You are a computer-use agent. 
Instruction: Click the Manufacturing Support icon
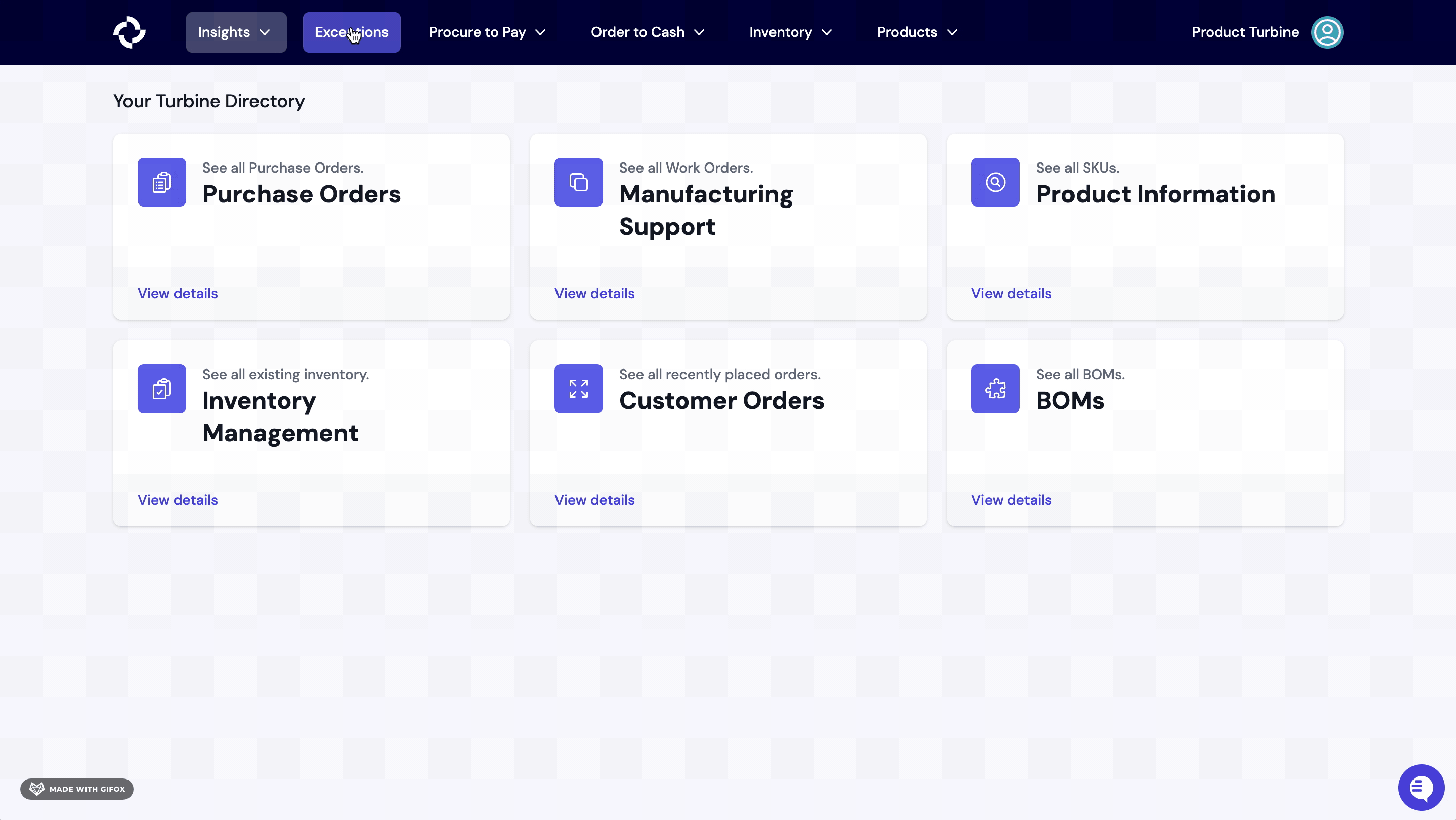pyautogui.click(x=578, y=182)
